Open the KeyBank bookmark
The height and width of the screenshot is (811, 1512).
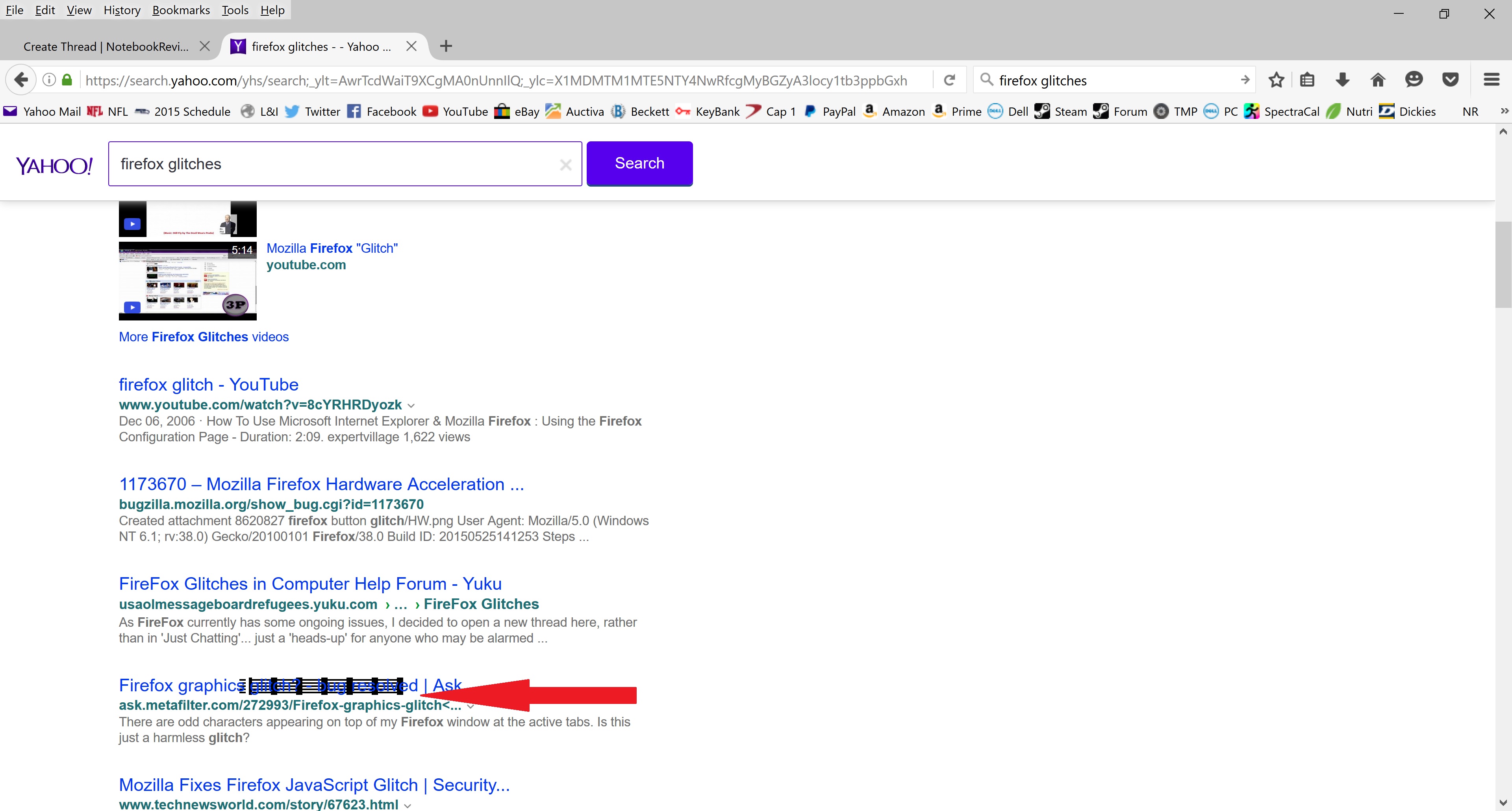click(x=707, y=111)
